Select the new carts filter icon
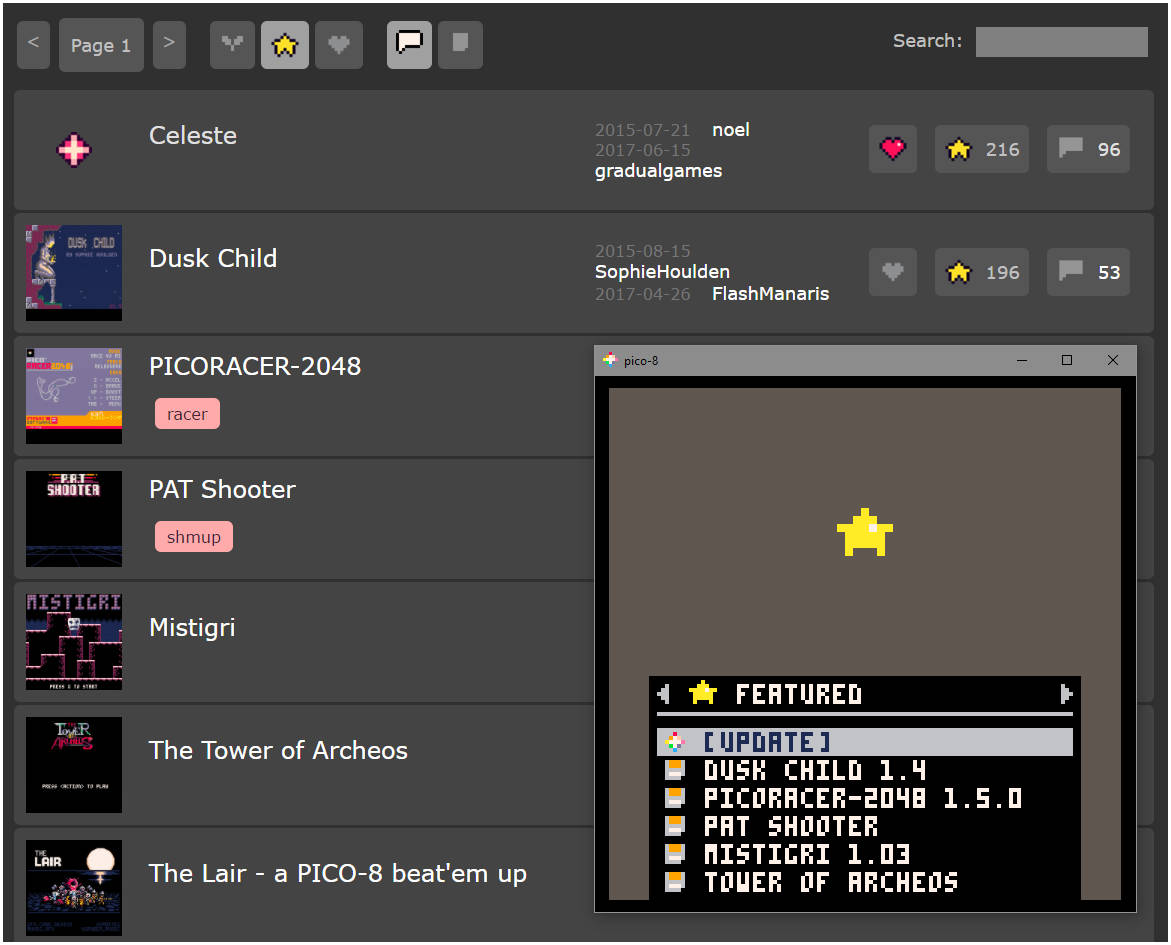This screenshot has width=1171, height=945. [x=232, y=45]
